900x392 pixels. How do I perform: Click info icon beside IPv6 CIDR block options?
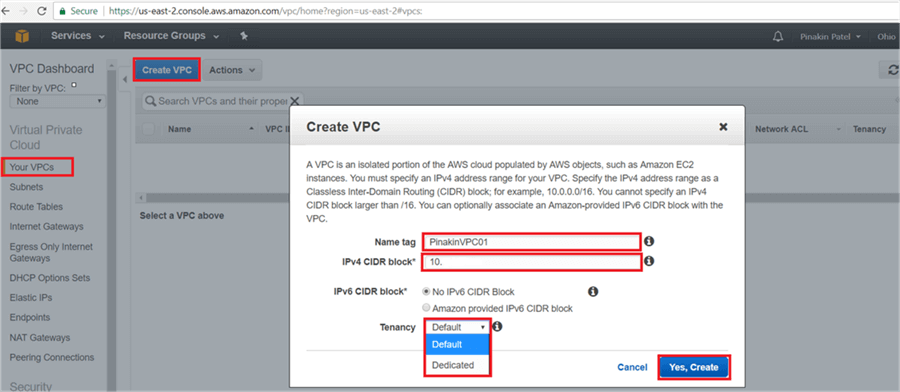point(593,292)
